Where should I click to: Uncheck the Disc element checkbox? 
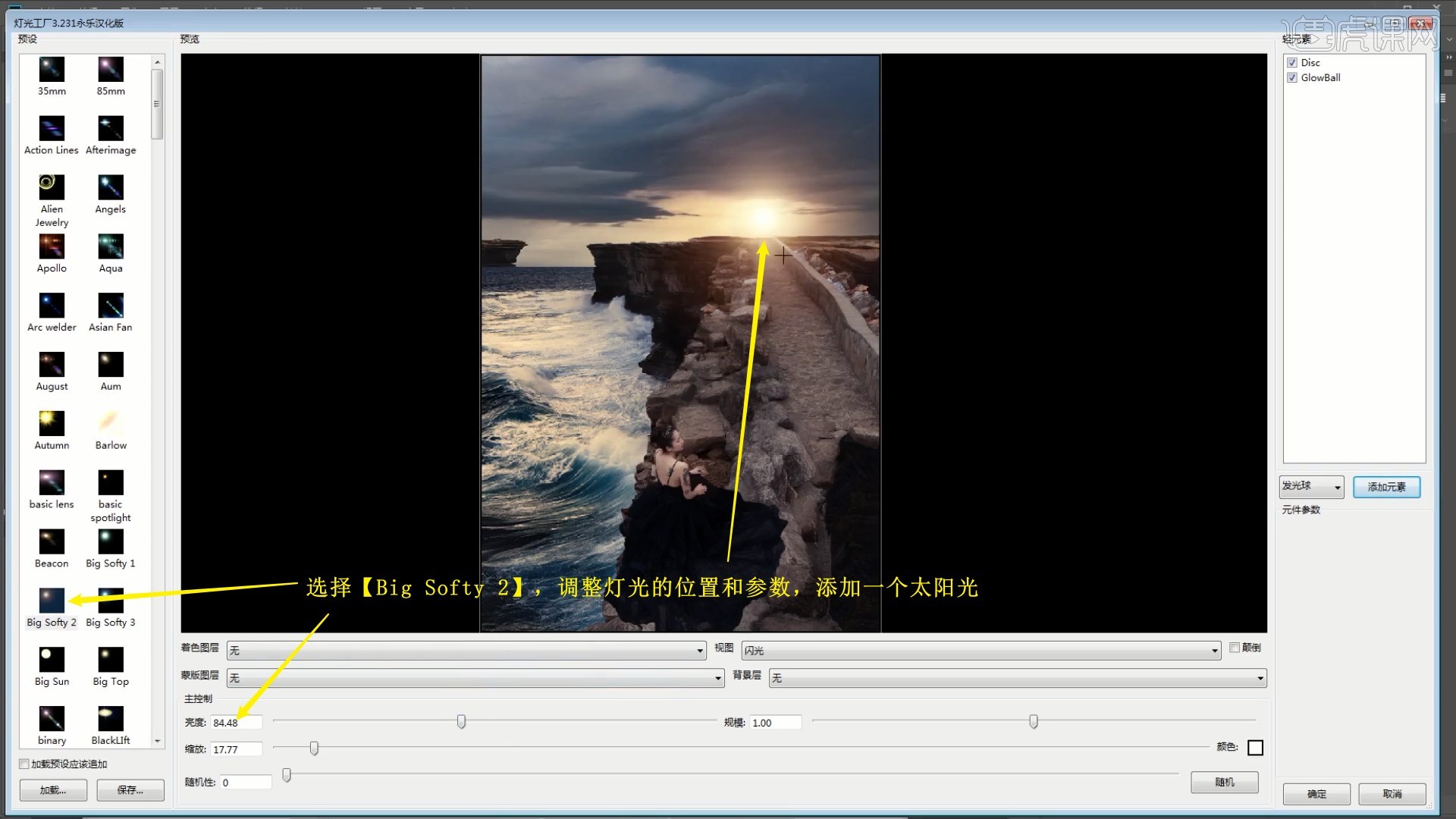tap(1292, 63)
